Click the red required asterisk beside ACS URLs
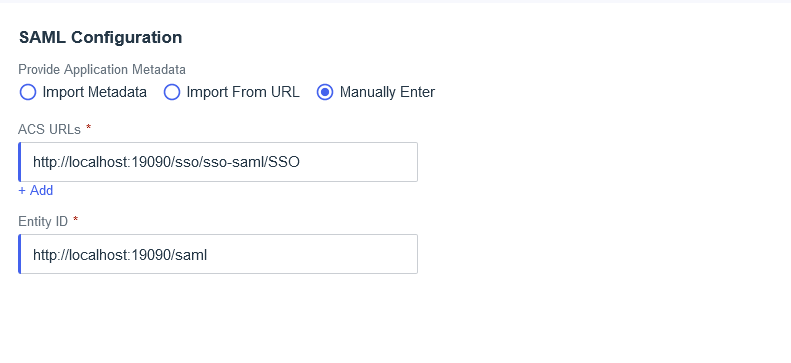The width and height of the screenshot is (791, 363). pyautogui.click(x=88, y=128)
